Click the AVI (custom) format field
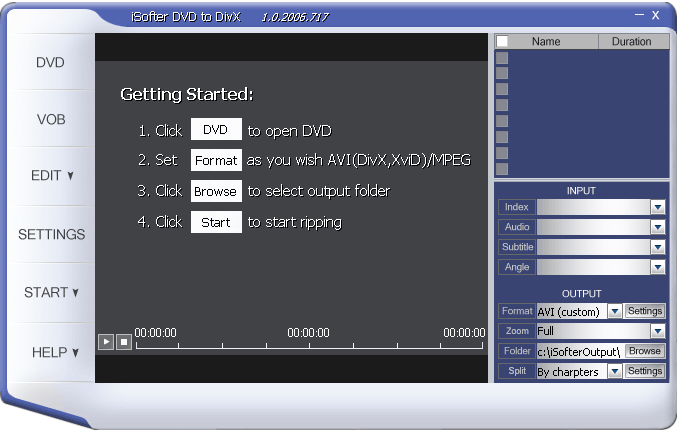Image resolution: width=679 pixels, height=430 pixels. tap(572, 311)
